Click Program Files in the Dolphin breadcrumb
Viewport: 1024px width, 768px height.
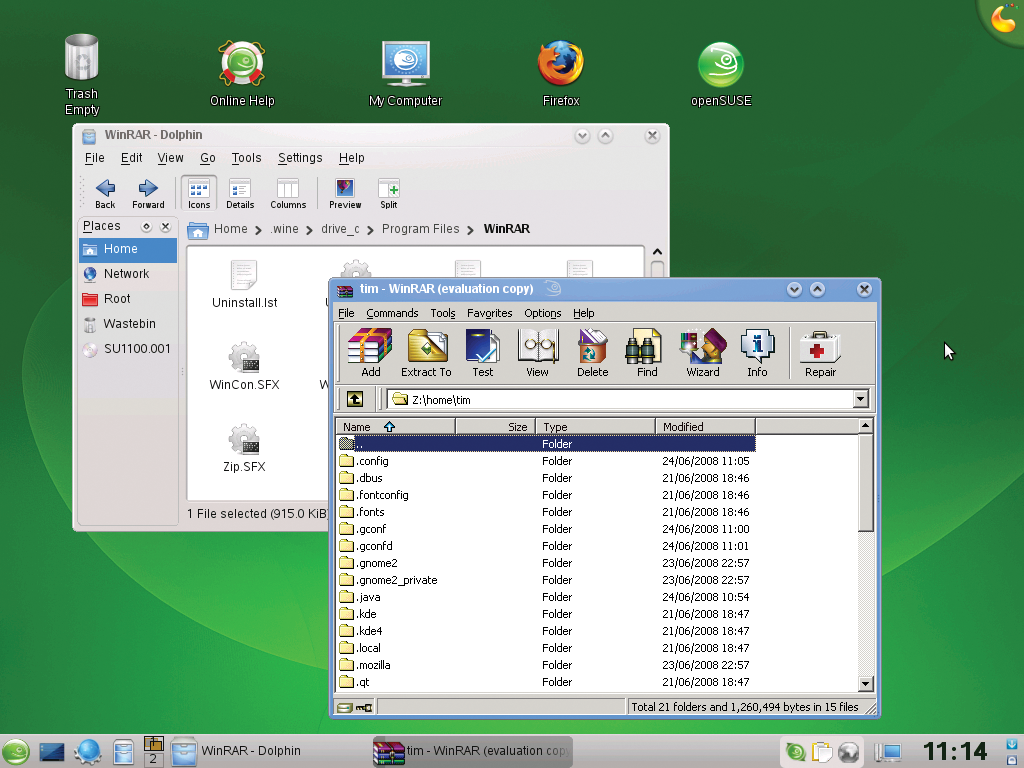coord(421,229)
